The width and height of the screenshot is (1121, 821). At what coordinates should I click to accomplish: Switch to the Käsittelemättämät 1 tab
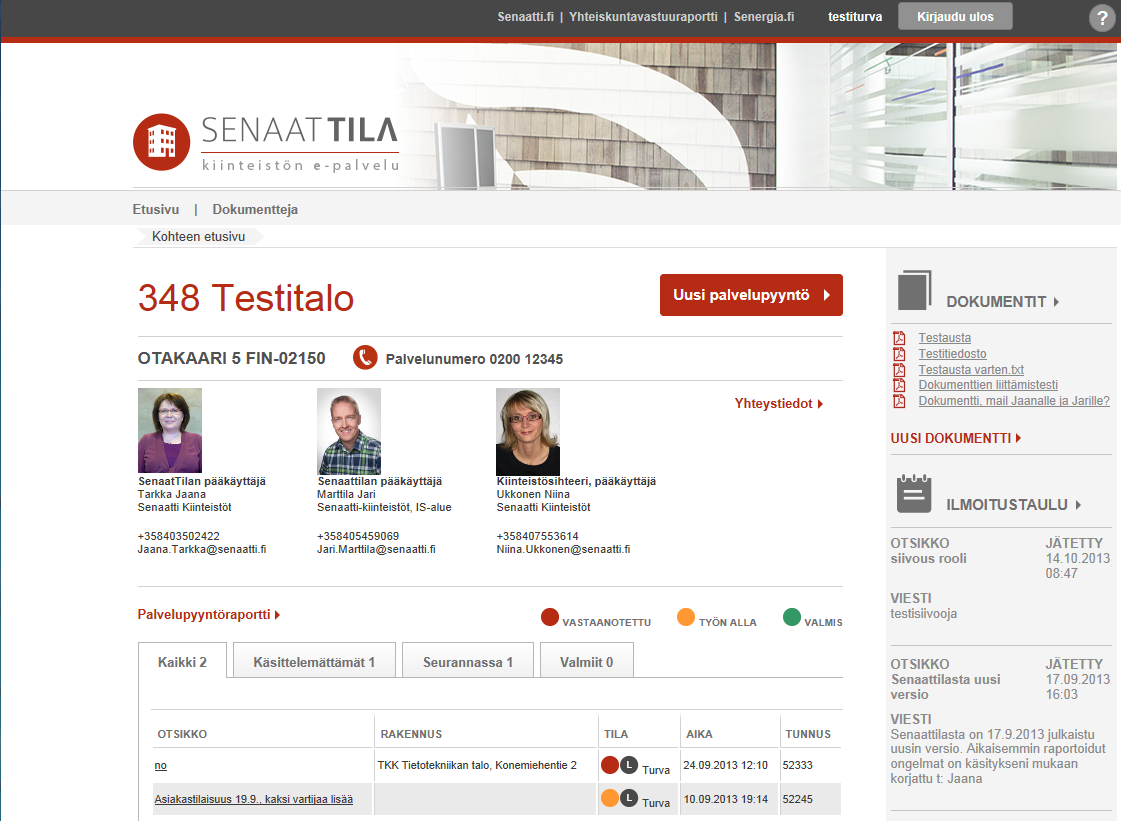(314, 662)
